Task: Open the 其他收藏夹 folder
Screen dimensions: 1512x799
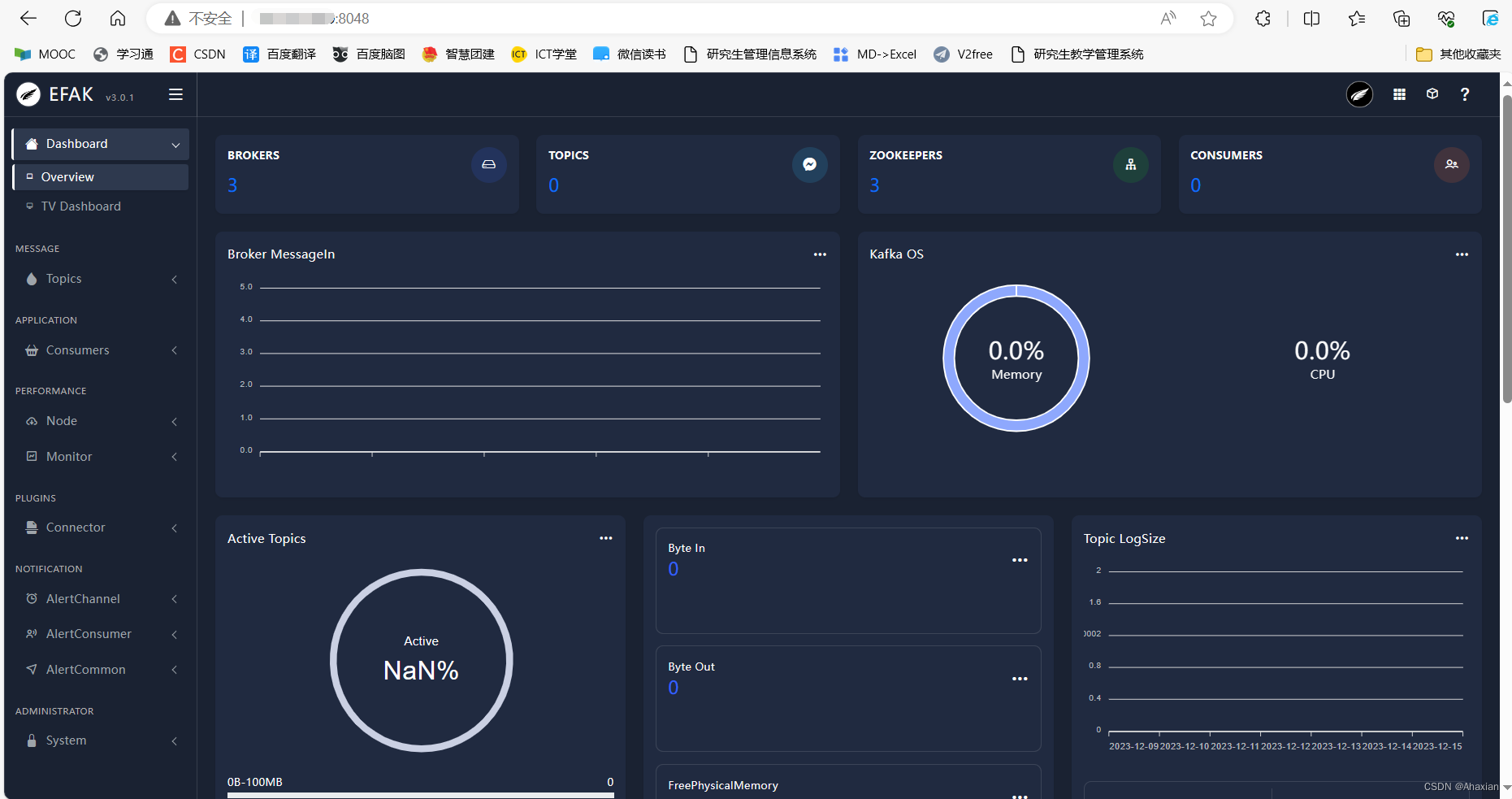Action: (x=1458, y=54)
